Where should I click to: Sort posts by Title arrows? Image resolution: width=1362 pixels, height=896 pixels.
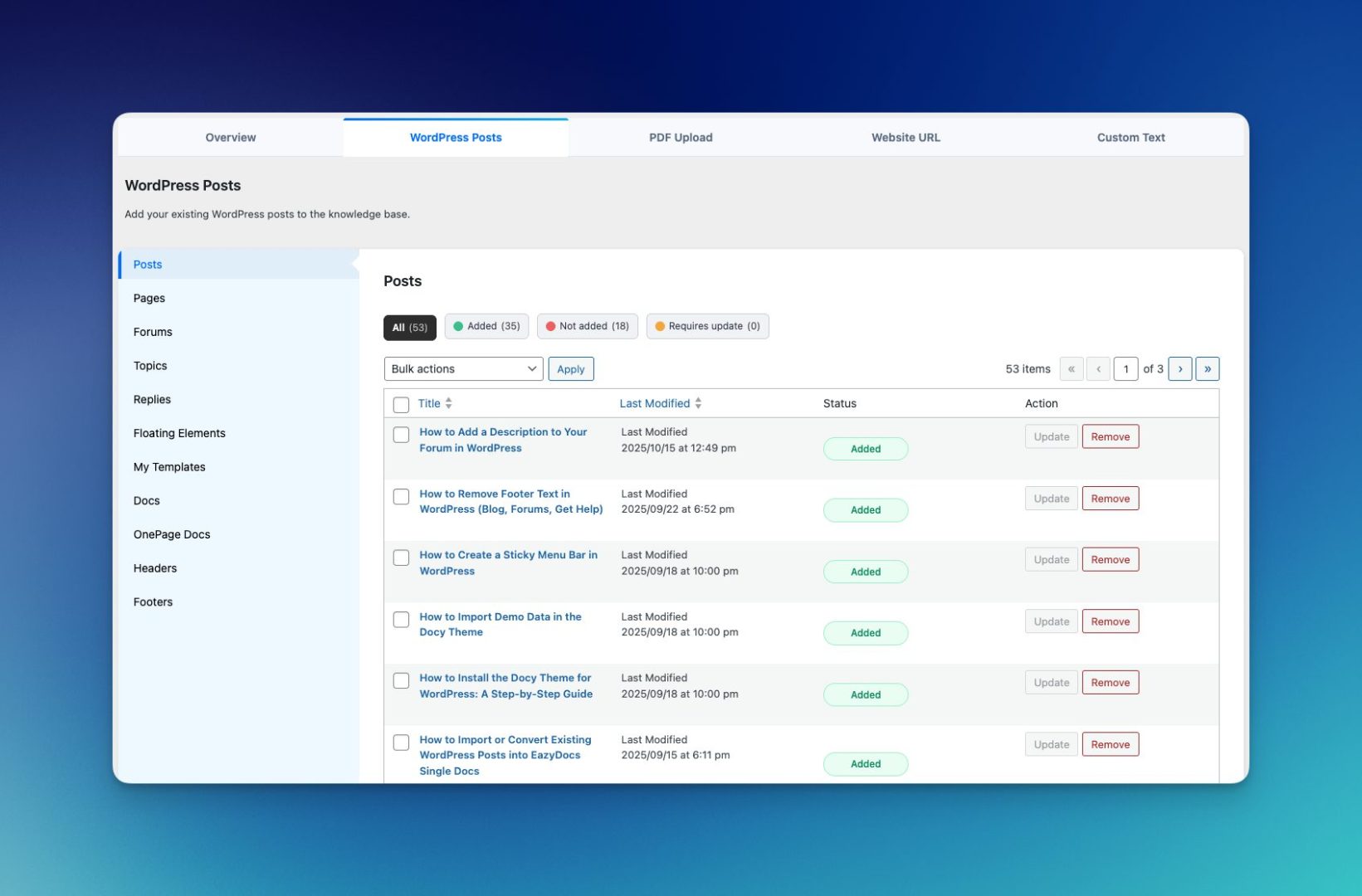point(448,403)
